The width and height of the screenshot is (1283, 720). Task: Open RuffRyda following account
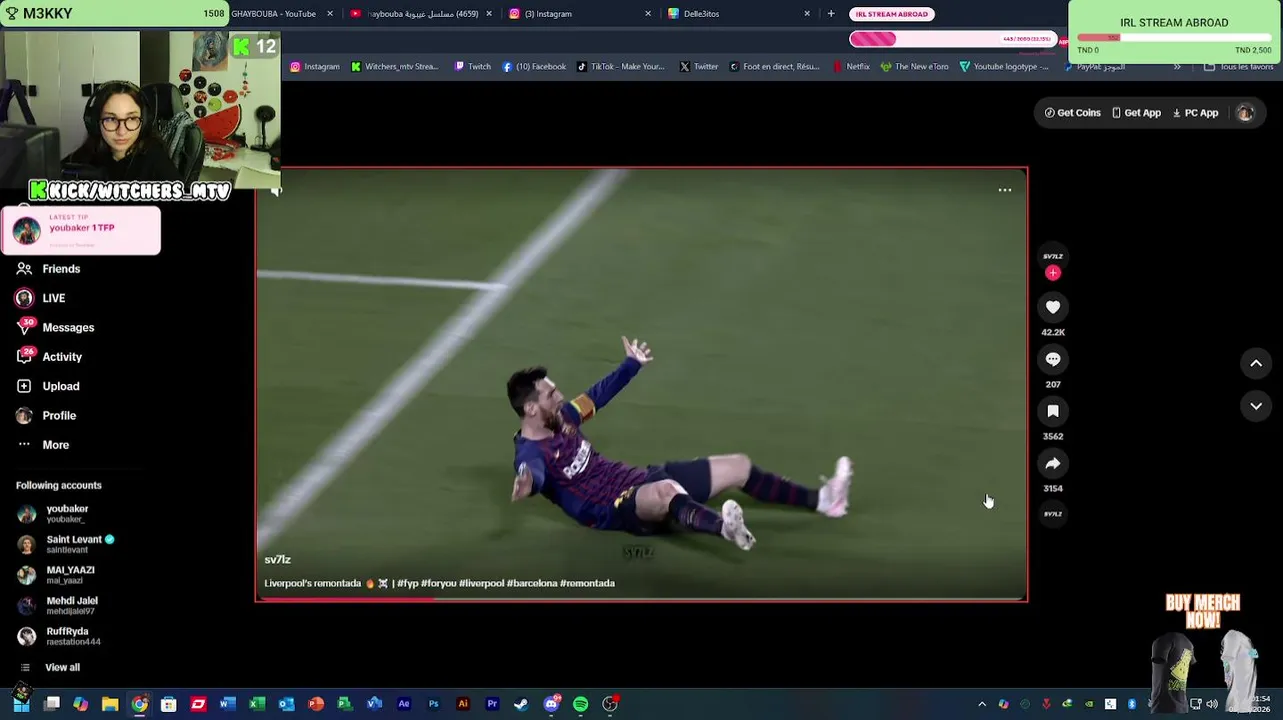tap(60, 636)
